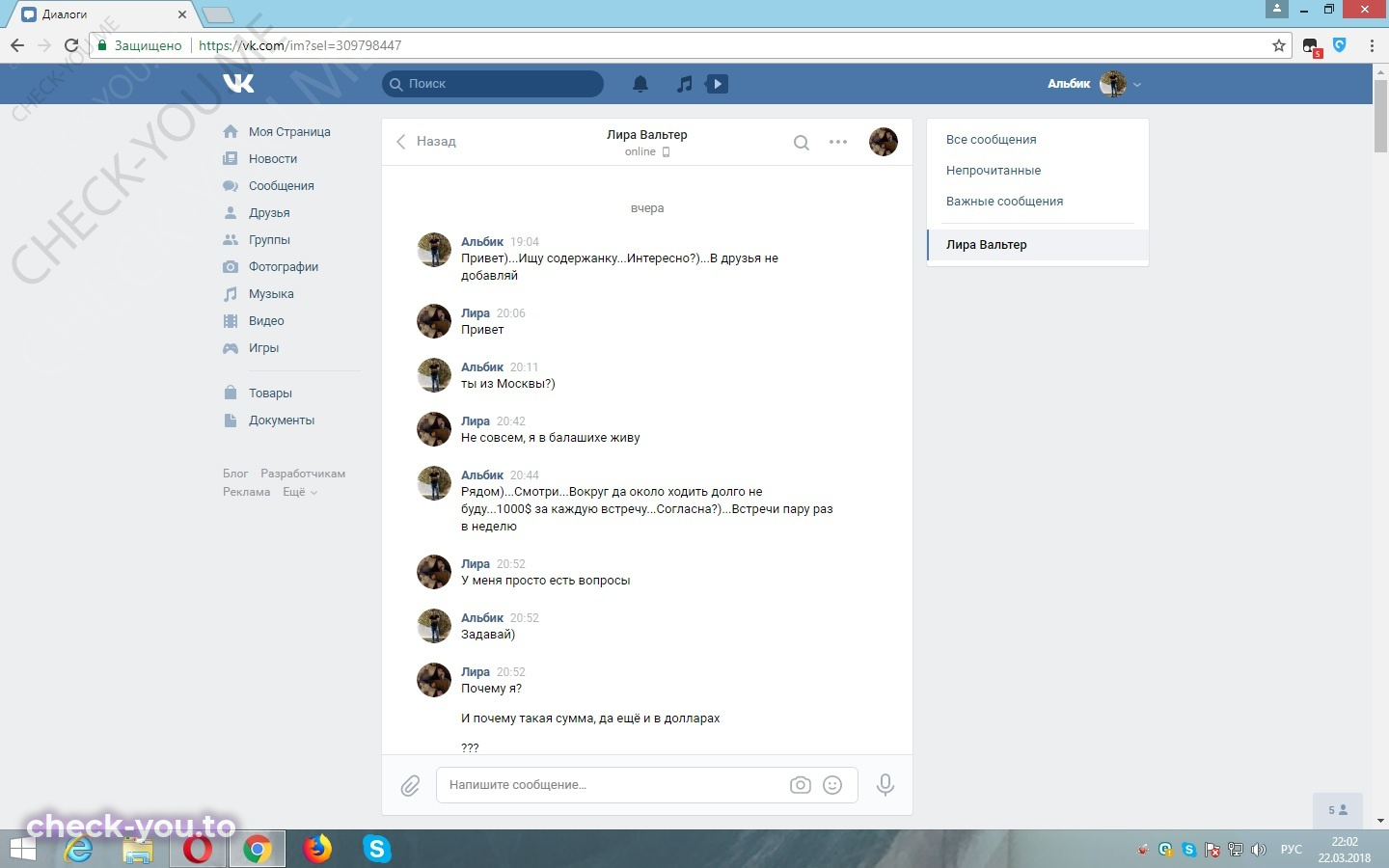Open Лира Вальтер avatar in chat header
The width and height of the screenshot is (1389, 868).
(x=884, y=142)
